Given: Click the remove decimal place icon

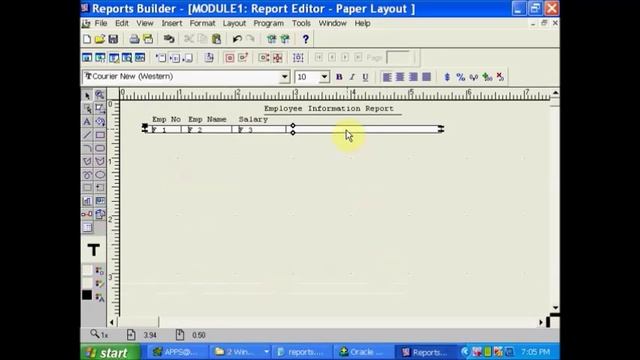Looking at the screenshot, I should click(x=500, y=77).
